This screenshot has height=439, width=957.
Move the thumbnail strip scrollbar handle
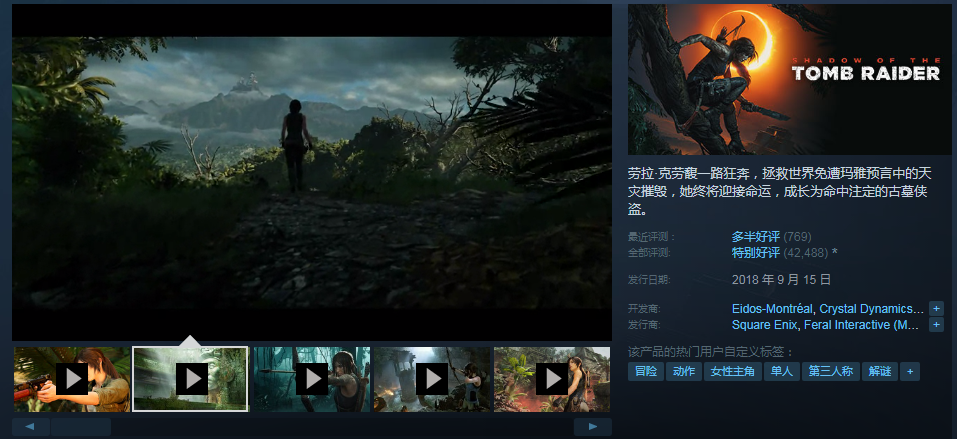(81, 427)
